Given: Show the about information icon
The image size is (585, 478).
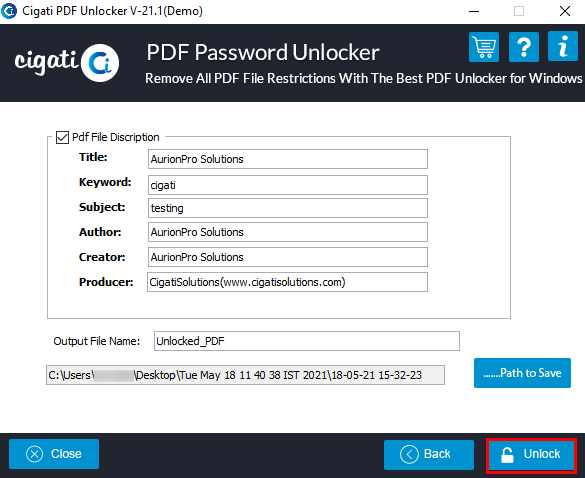Looking at the screenshot, I should (x=563, y=46).
